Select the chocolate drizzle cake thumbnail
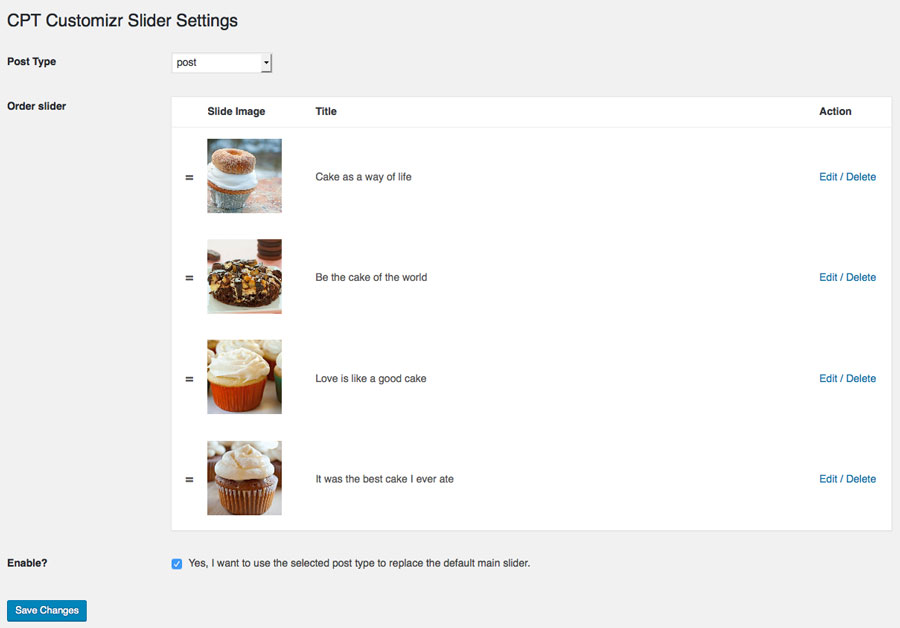The image size is (900, 628). 245,276
